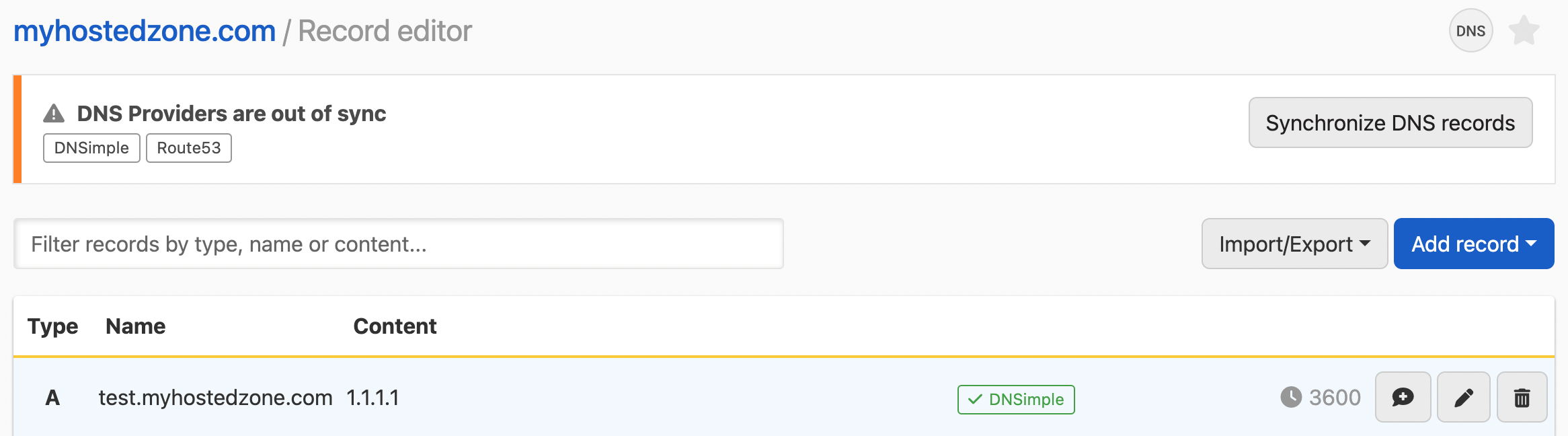Open the myhostedzone.com zone link
This screenshot has width=1568, height=436.
147,30
